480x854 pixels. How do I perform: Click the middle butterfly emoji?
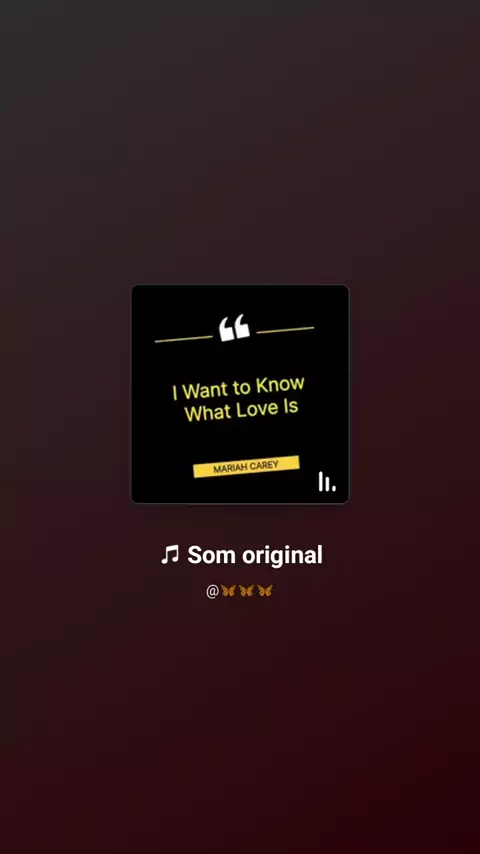[x=246, y=590]
